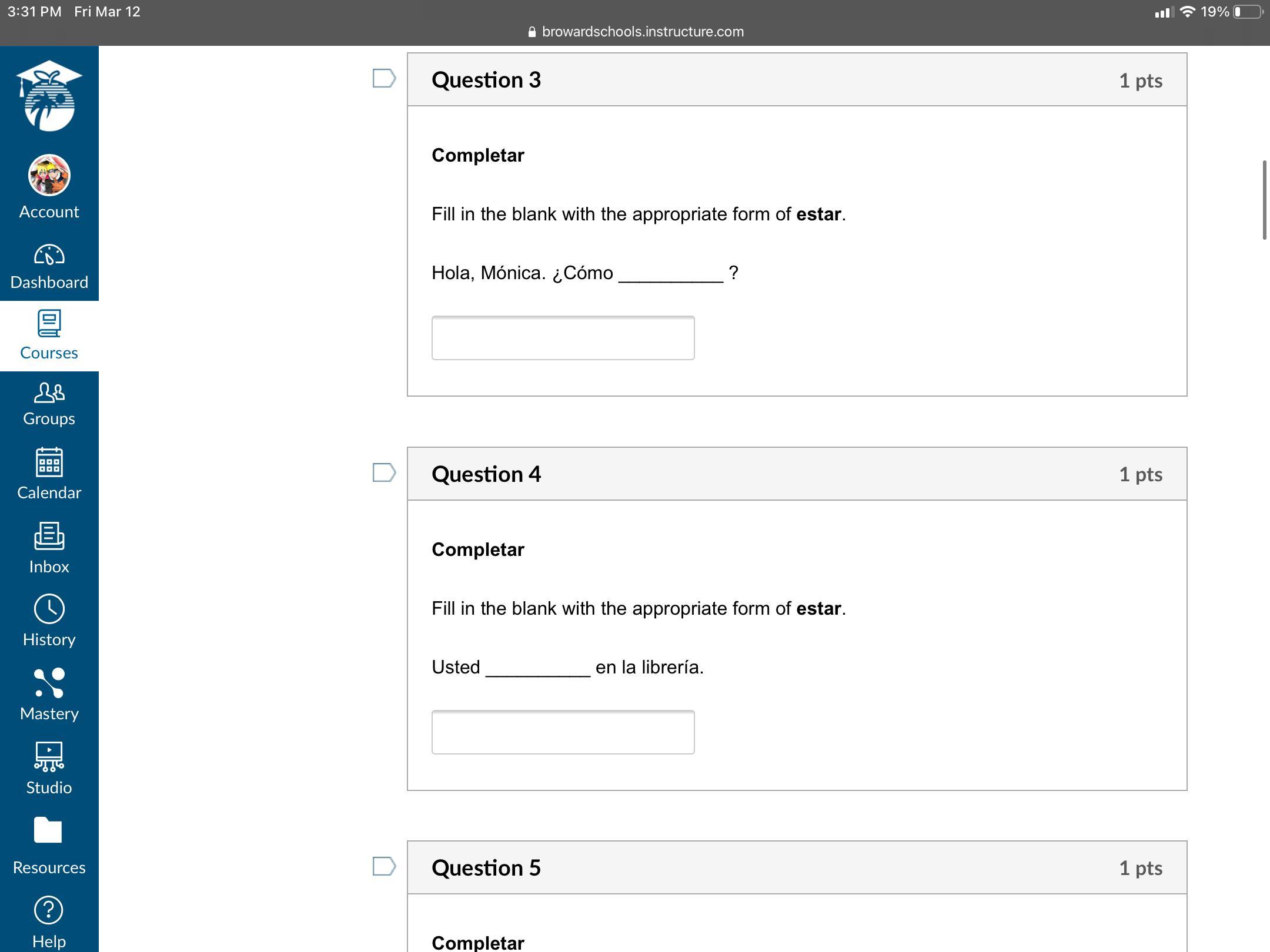Open the Calendar icon in sidebar

coord(49,462)
